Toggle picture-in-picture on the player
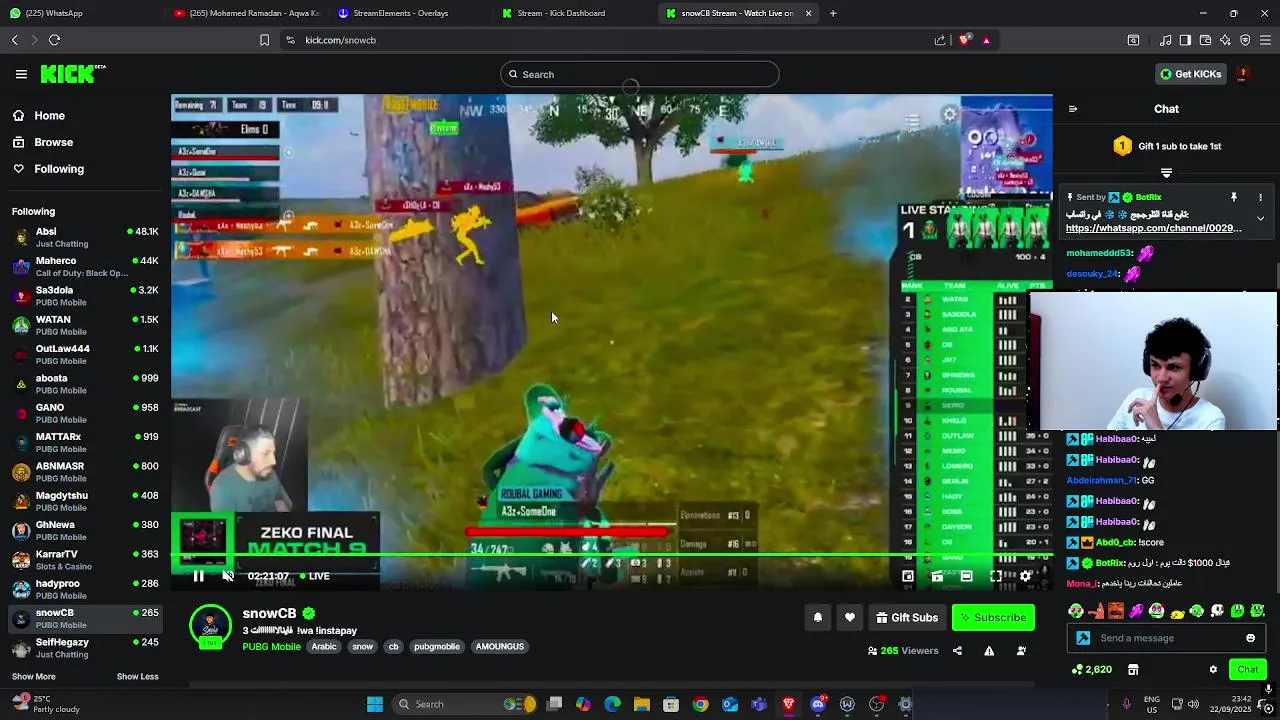The image size is (1280, 720). [x=908, y=576]
